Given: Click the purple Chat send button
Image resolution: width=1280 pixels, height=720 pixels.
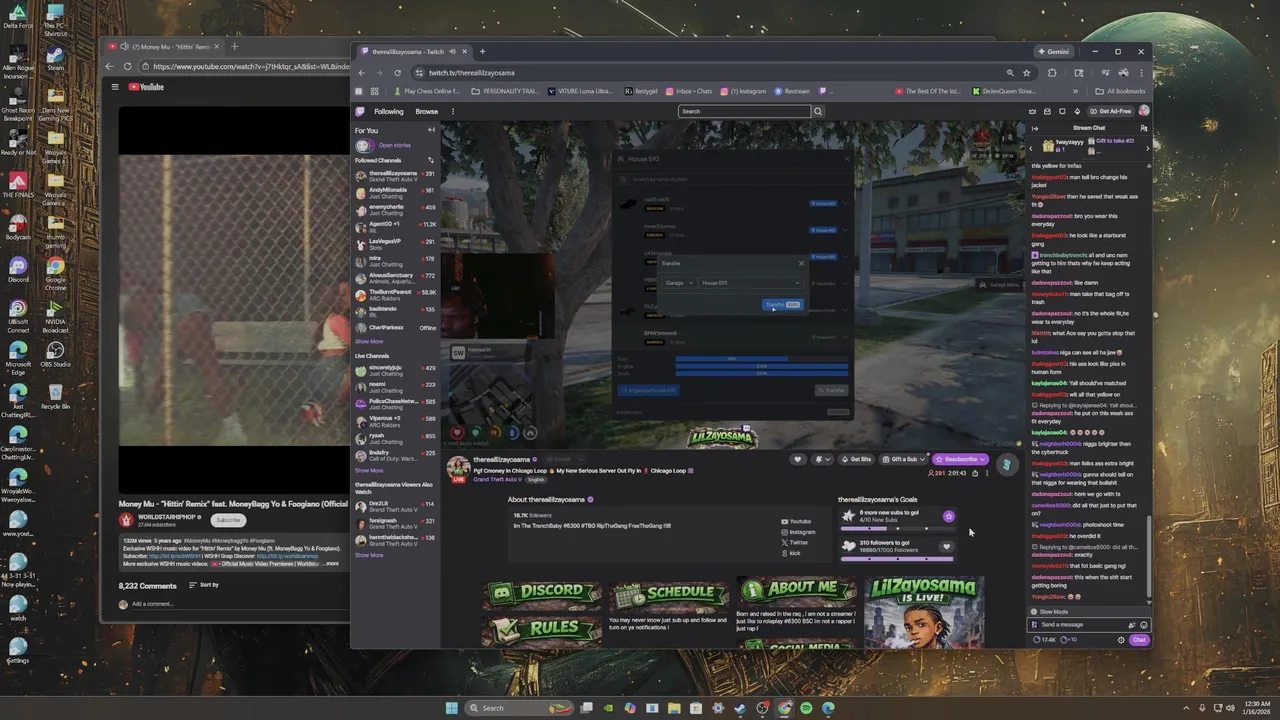Looking at the screenshot, I should (x=1139, y=640).
